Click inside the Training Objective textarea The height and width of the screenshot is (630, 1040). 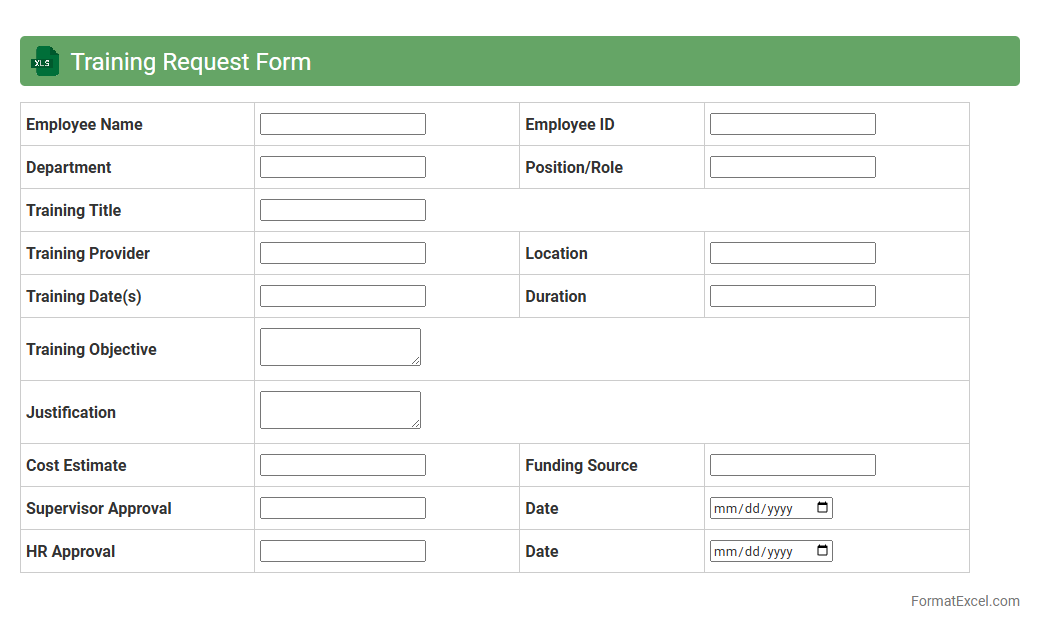click(340, 347)
